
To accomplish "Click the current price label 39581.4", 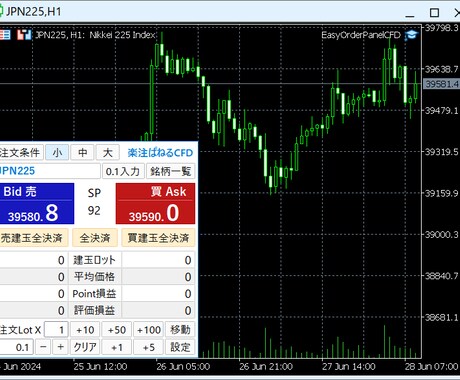I will click(441, 84).
